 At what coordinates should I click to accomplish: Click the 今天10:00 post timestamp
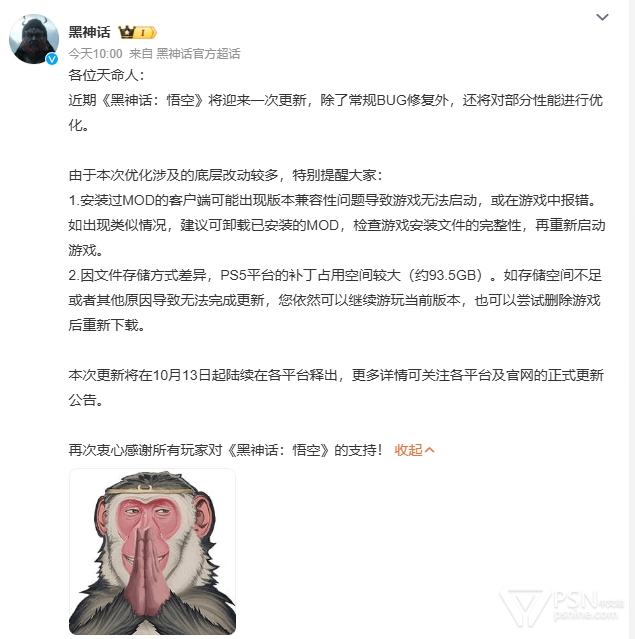point(95,54)
